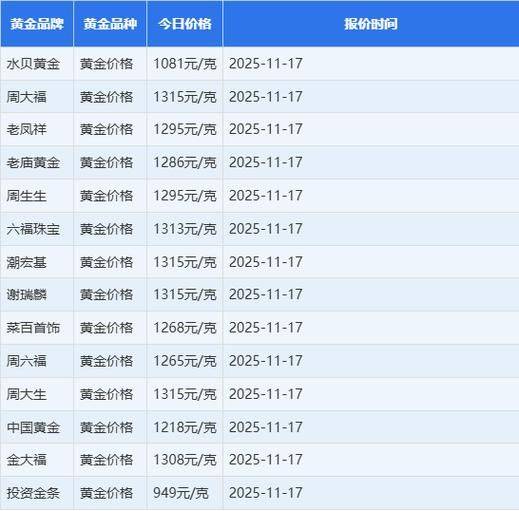This screenshot has height=511, width=519.
Task: Click the 潮宏基 price 1315元/克
Action: click(x=185, y=262)
